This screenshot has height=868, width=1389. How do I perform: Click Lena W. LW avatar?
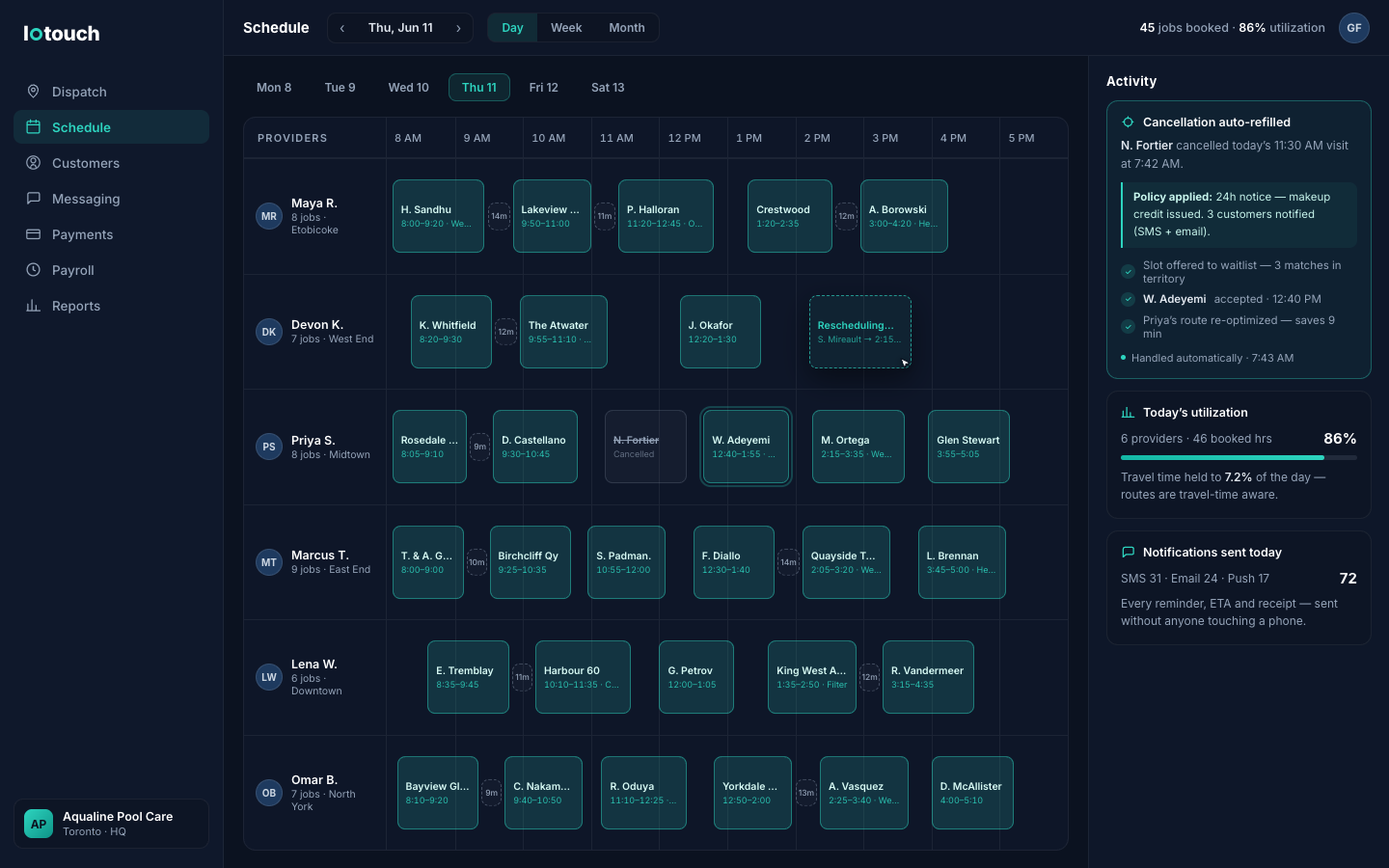tap(269, 677)
